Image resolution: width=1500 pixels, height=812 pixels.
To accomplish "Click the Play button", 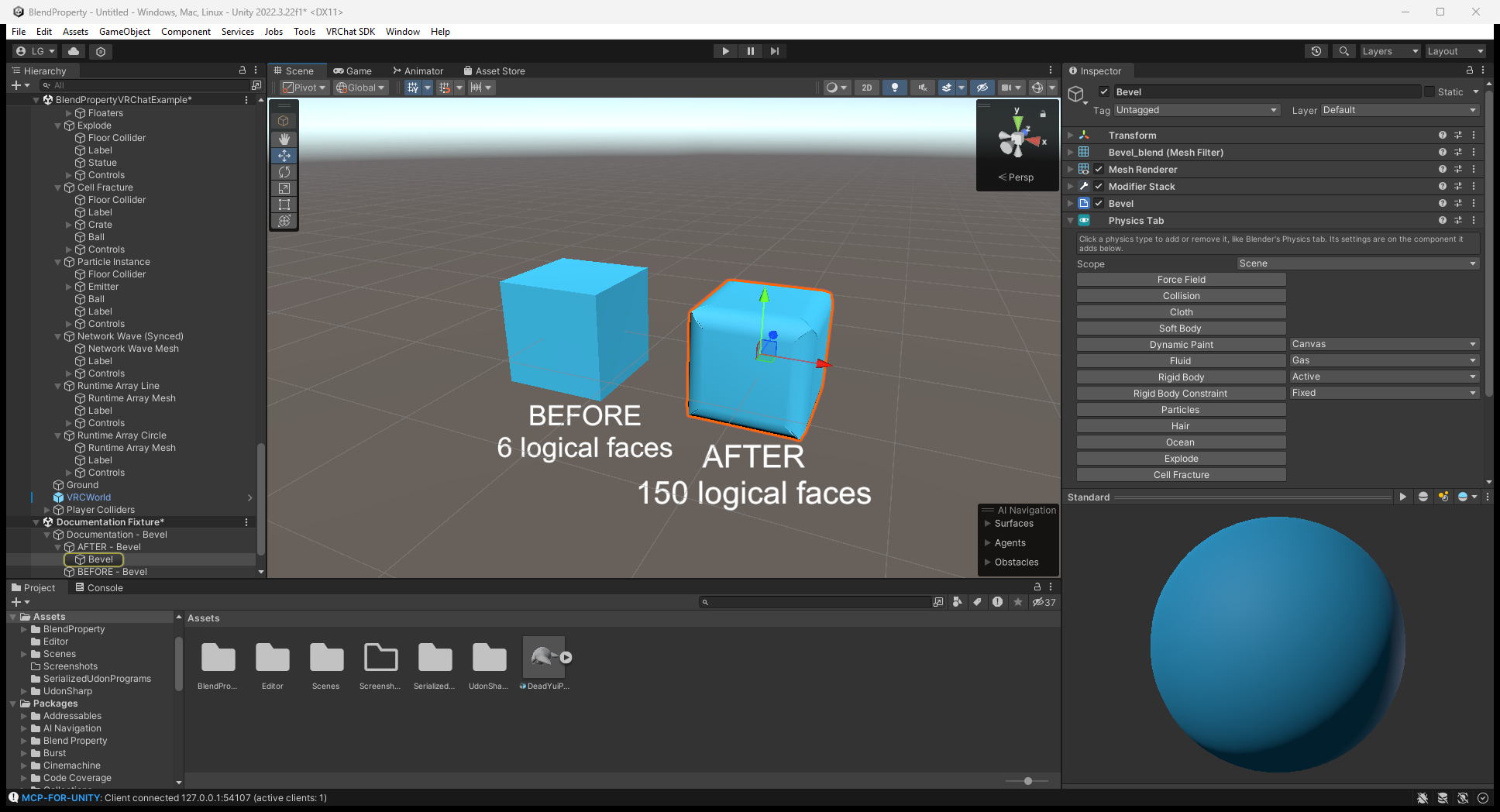I will (726, 51).
